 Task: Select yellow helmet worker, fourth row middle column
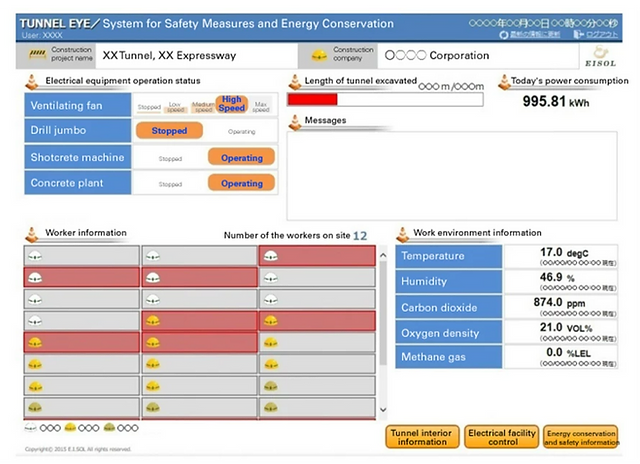point(200,321)
